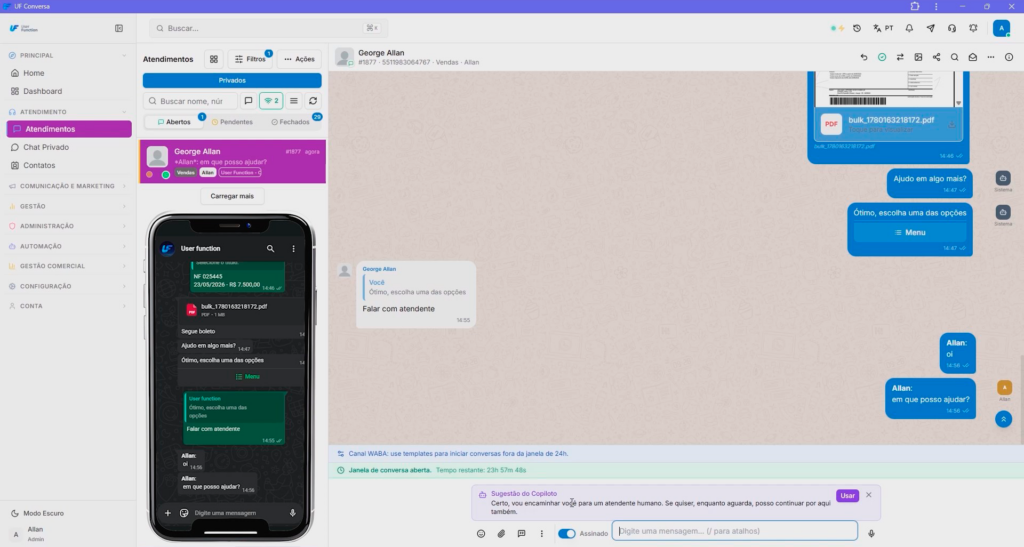Screen dimensions: 1024x547
Task: Search within conversation using magnifier icon
Action: [x=954, y=57]
